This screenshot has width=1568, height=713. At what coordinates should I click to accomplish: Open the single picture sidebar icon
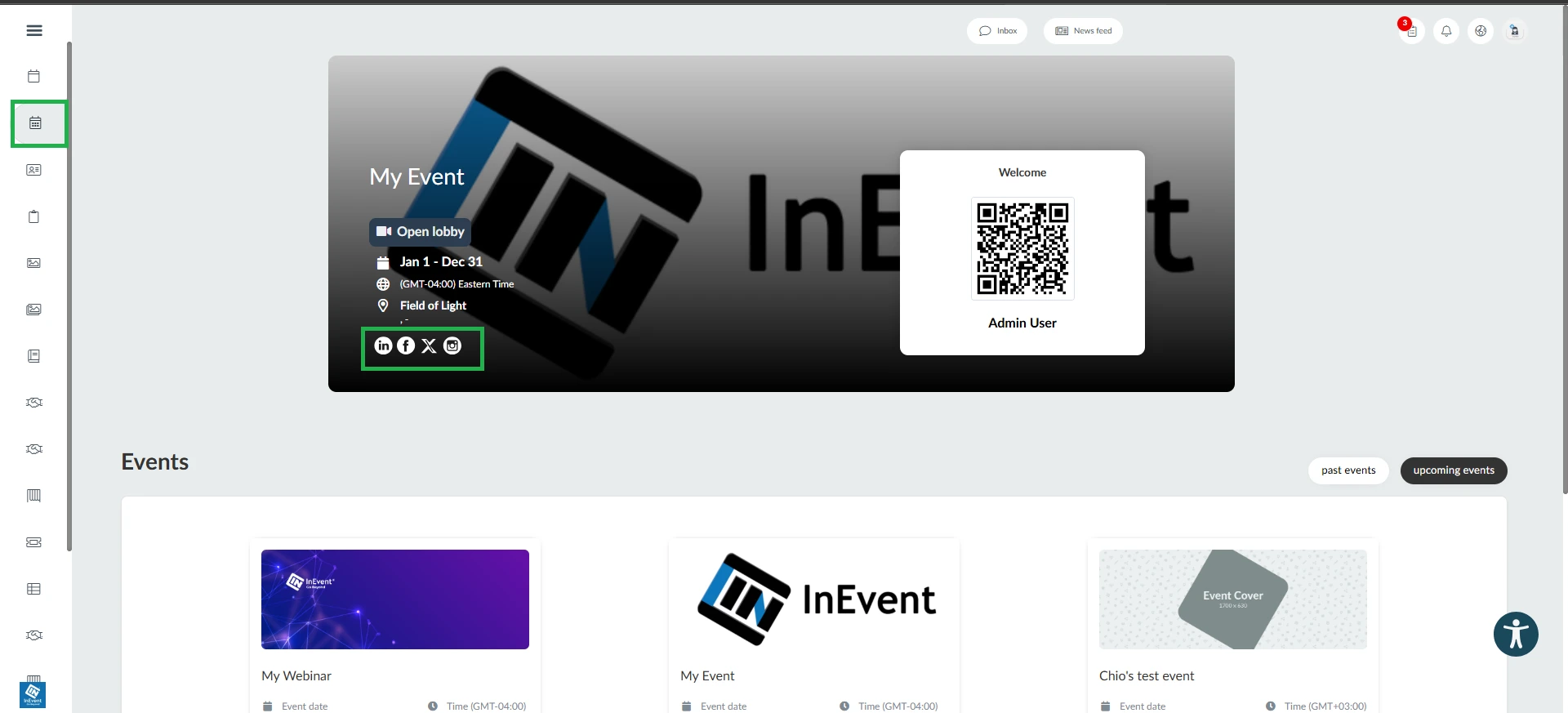pos(33,263)
